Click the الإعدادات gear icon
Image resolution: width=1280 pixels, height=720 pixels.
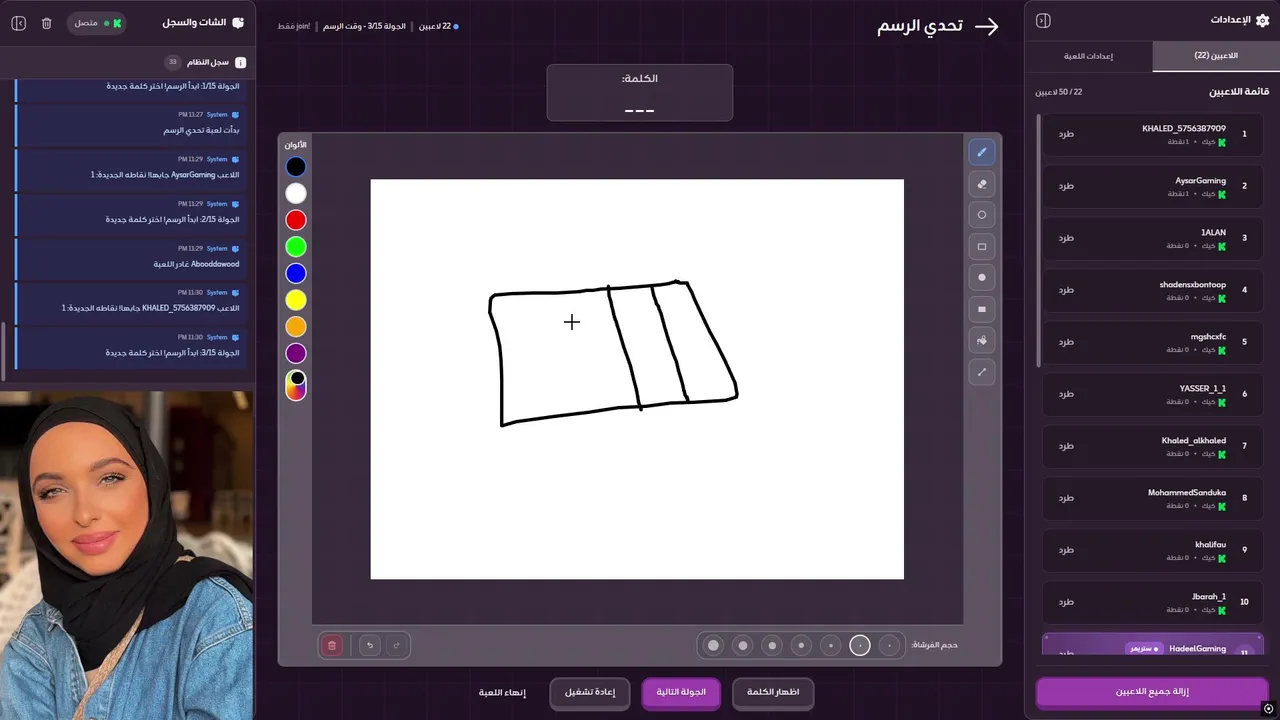pyautogui.click(x=1262, y=20)
